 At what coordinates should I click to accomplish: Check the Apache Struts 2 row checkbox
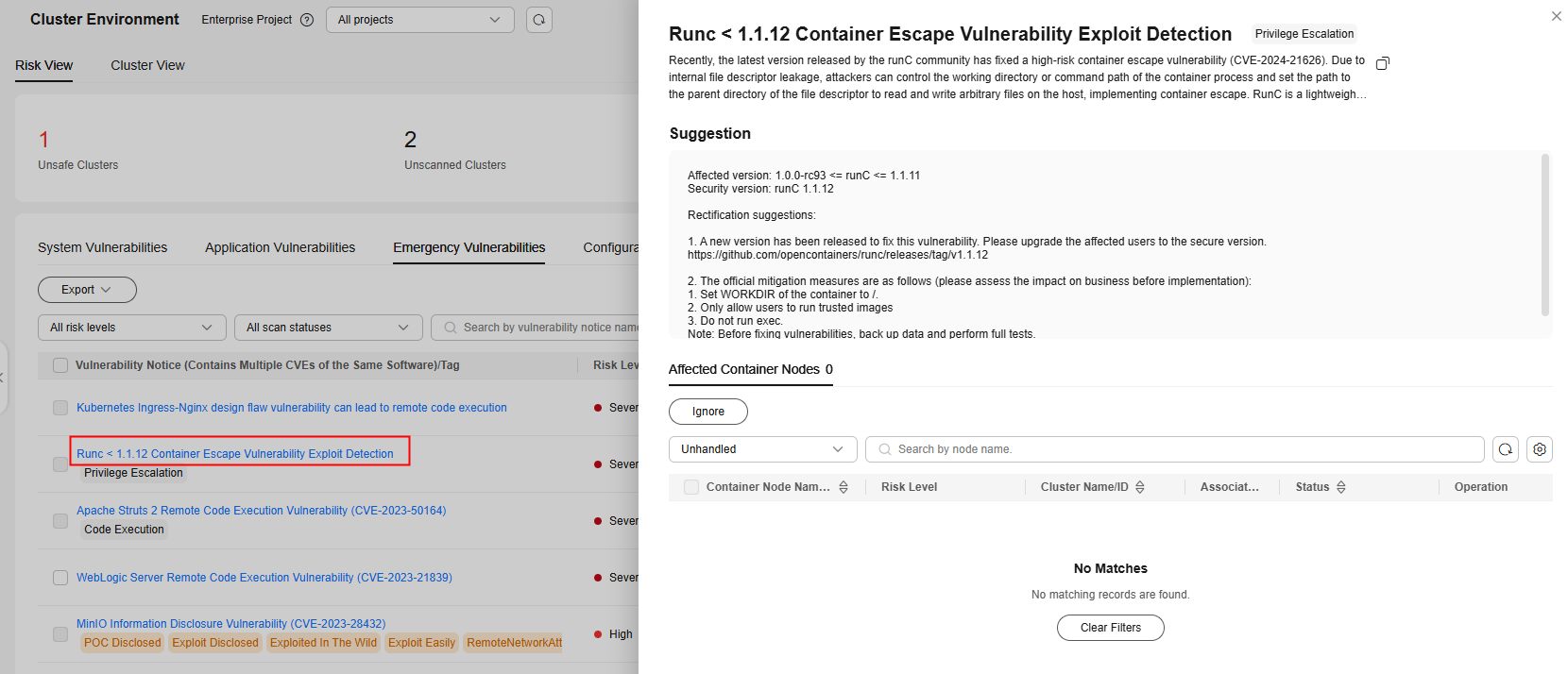[x=60, y=521]
